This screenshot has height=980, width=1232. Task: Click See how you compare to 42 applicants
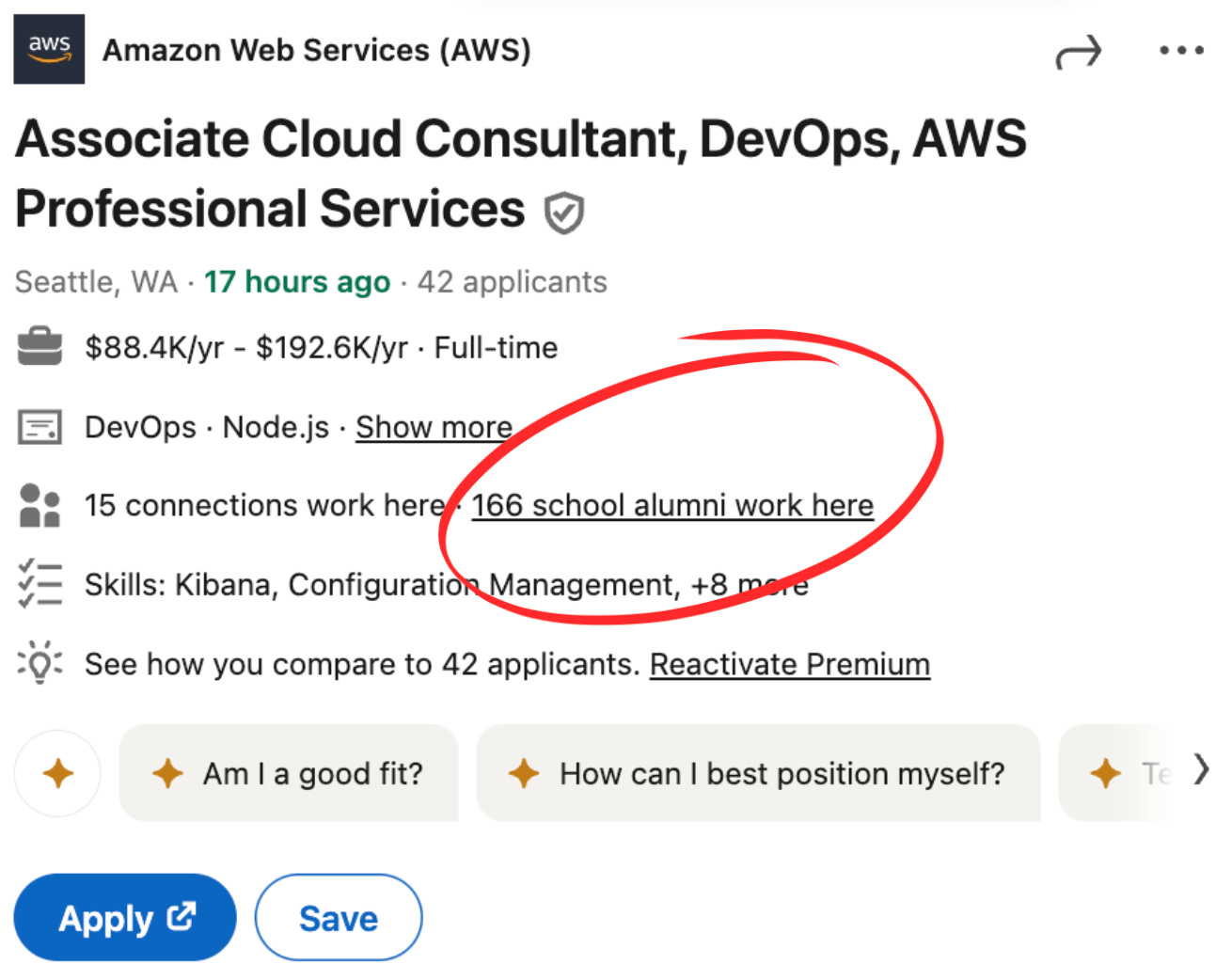pyautogui.click(x=363, y=664)
